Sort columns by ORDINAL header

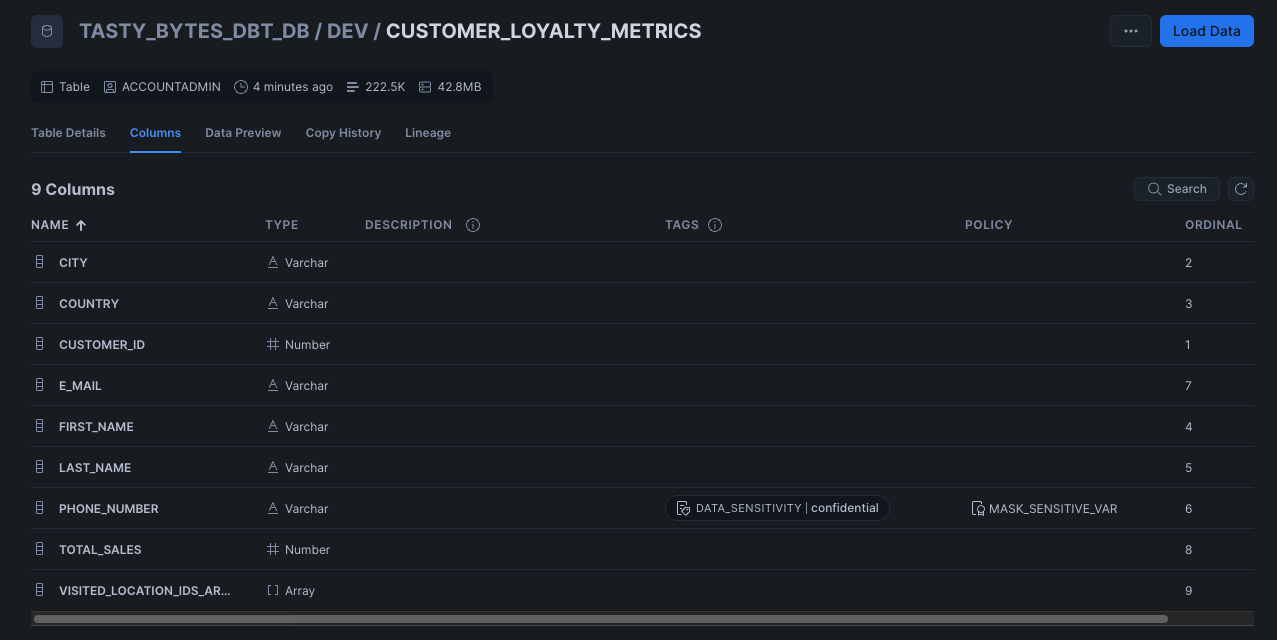pyautogui.click(x=1213, y=225)
